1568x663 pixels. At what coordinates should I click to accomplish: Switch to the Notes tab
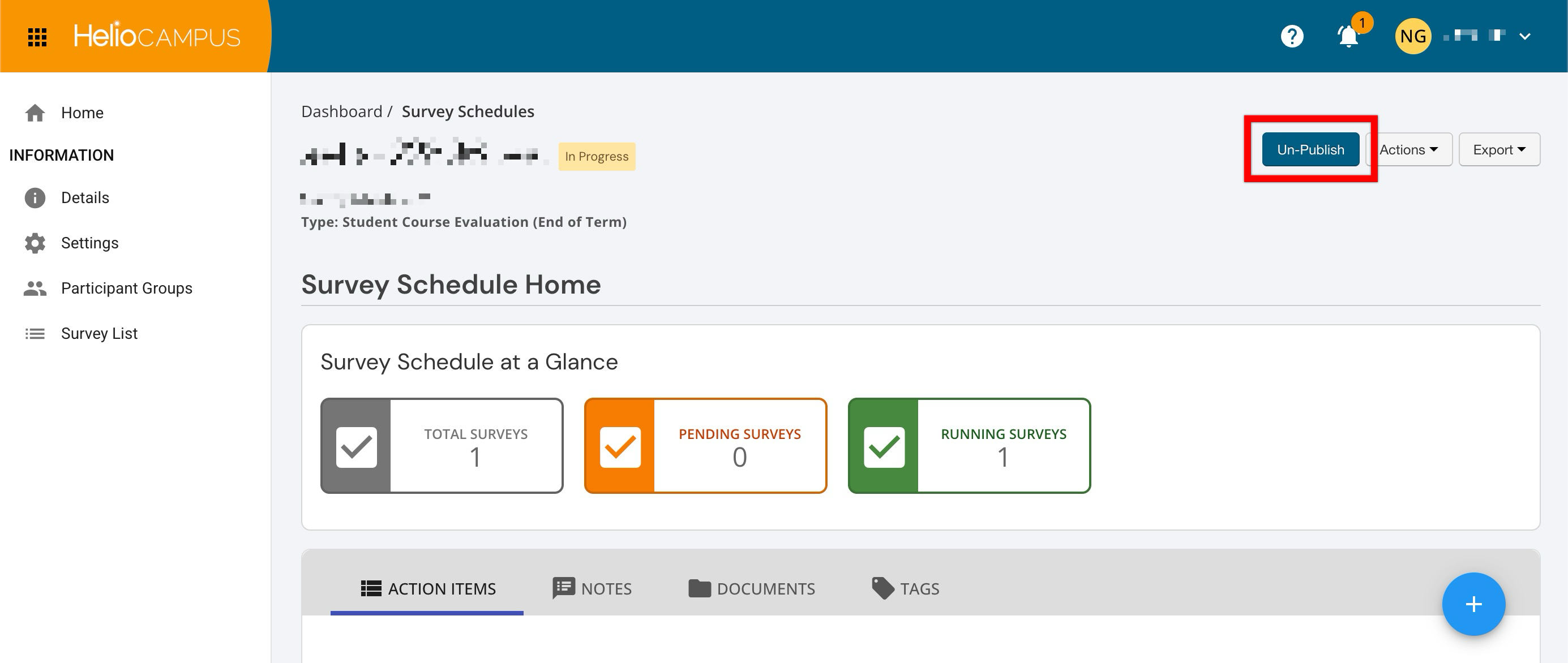point(592,588)
